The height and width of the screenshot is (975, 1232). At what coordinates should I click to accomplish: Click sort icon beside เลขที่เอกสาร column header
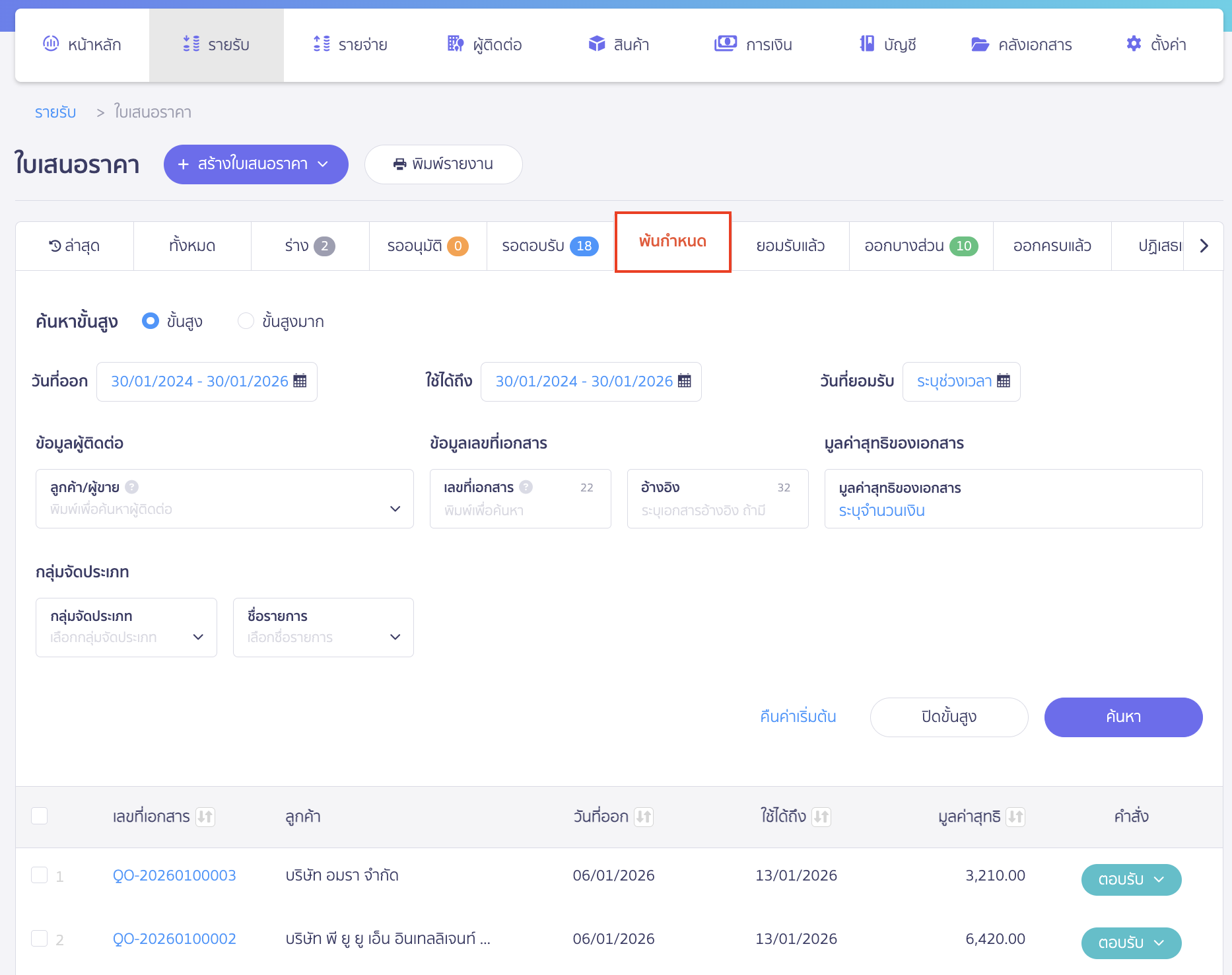pos(205,817)
